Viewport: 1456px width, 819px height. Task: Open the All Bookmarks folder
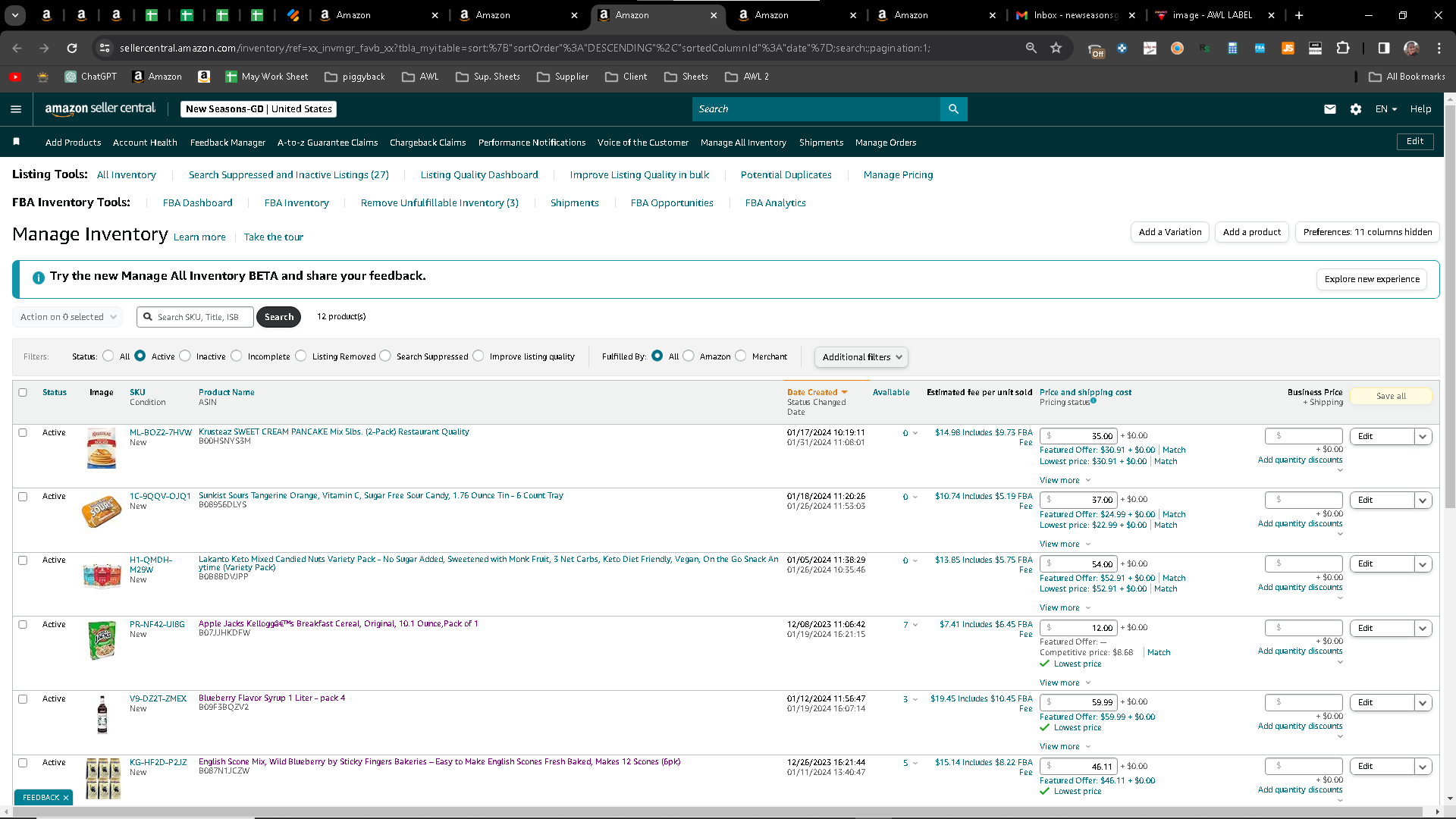tap(1407, 77)
